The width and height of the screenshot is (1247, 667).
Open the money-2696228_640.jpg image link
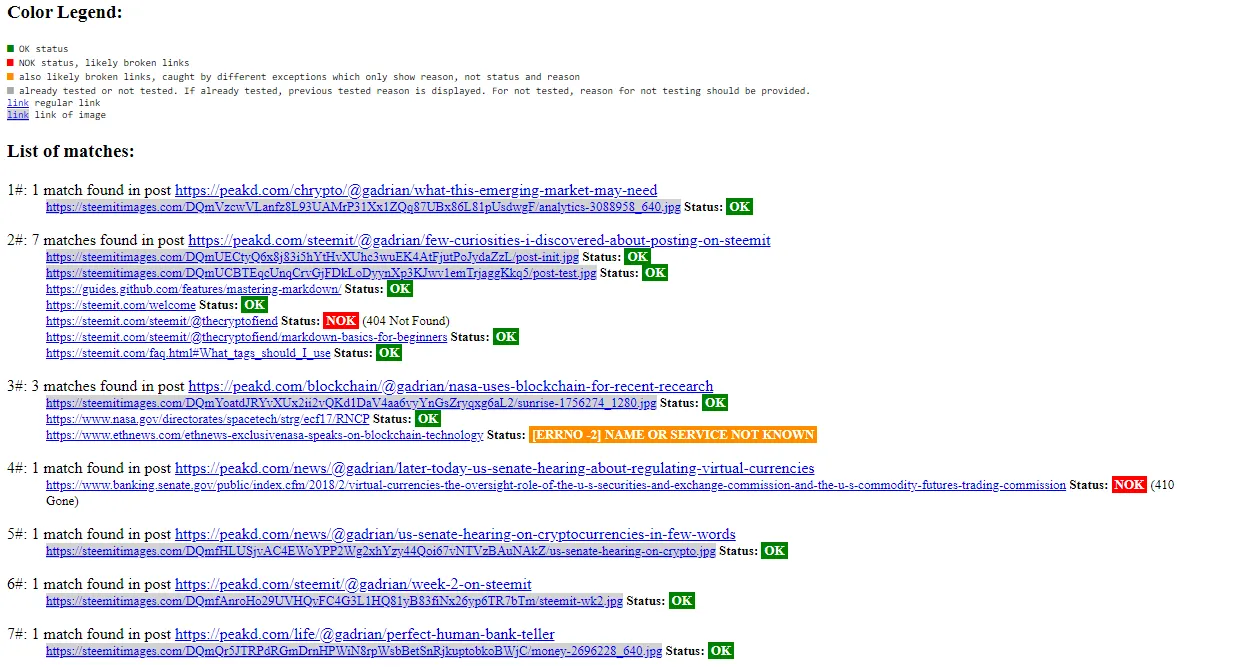354,651
